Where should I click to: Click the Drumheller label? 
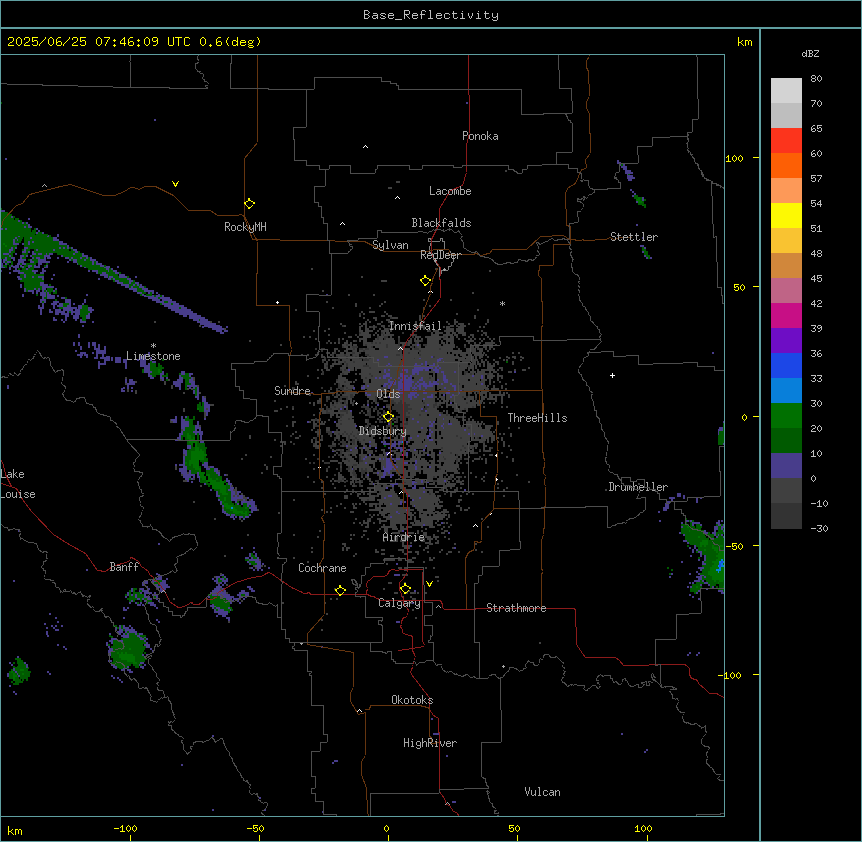(x=638, y=487)
